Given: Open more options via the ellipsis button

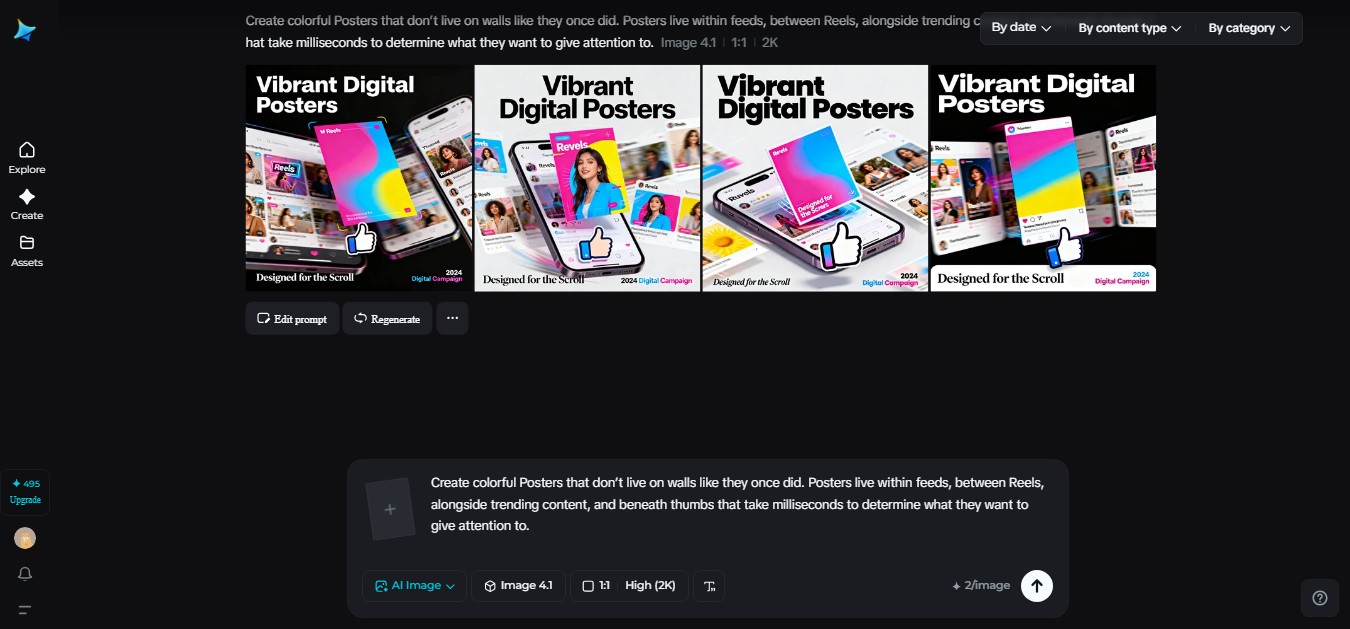Looking at the screenshot, I should (x=452, y=318).
